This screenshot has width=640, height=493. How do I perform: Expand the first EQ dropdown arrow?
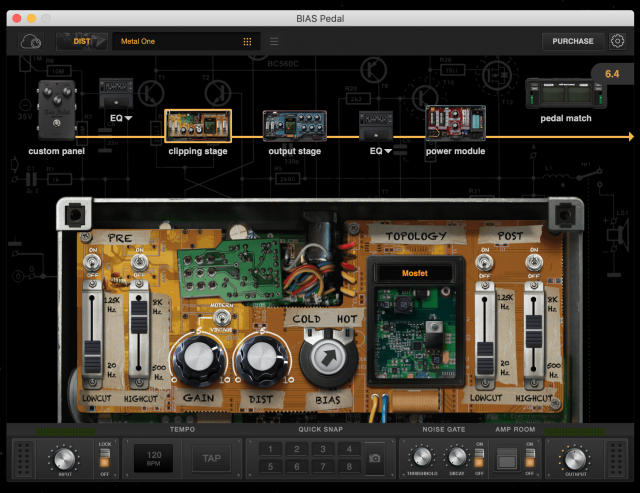pyautogui.click(x=129, y=118)
